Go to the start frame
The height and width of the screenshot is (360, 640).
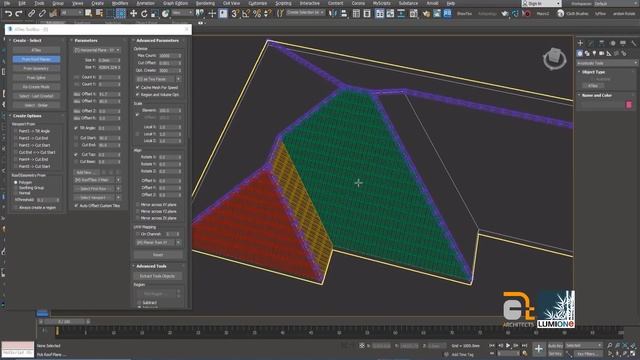click(x=493, y=345)
